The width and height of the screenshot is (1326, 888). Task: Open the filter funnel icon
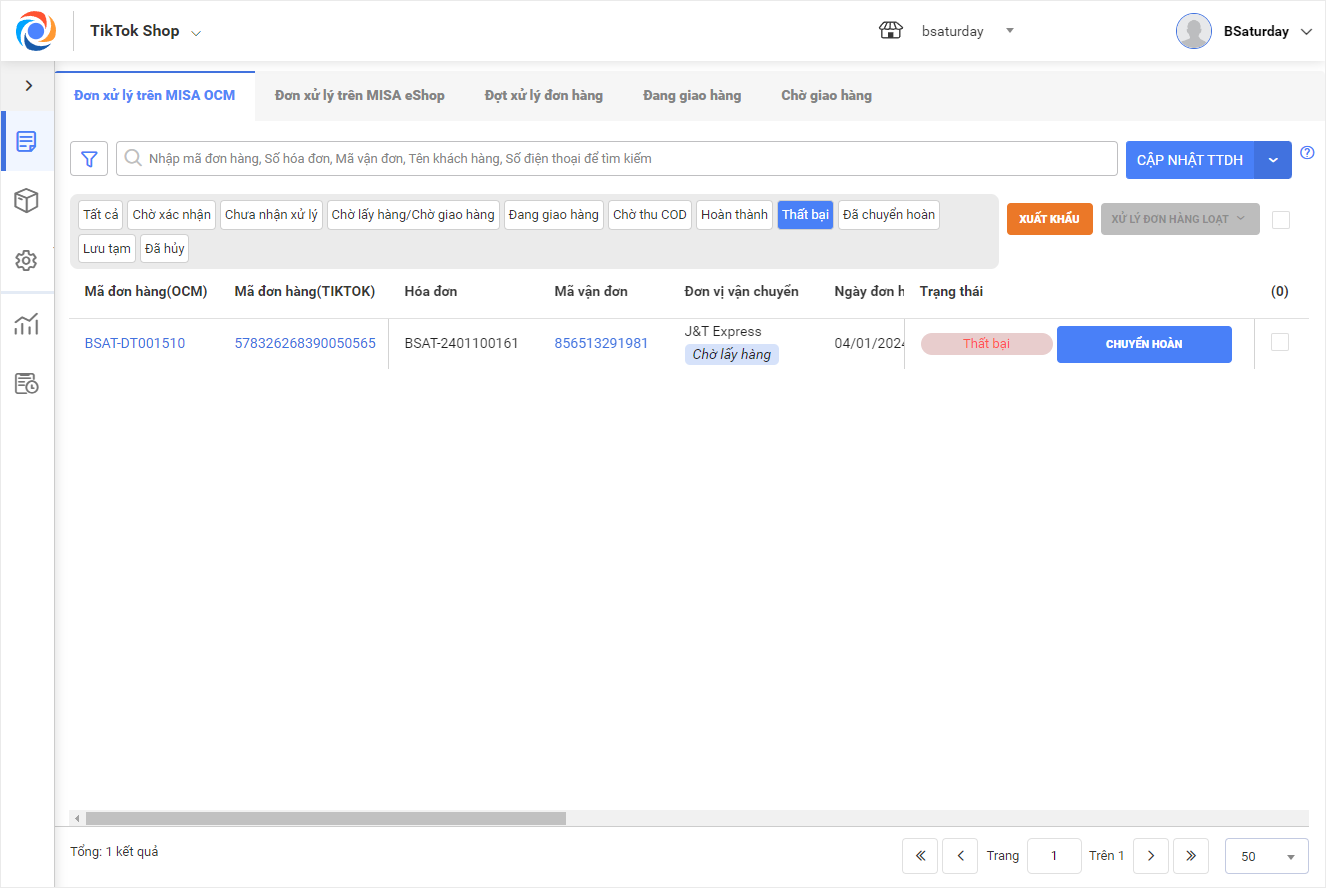click(89, 159)
